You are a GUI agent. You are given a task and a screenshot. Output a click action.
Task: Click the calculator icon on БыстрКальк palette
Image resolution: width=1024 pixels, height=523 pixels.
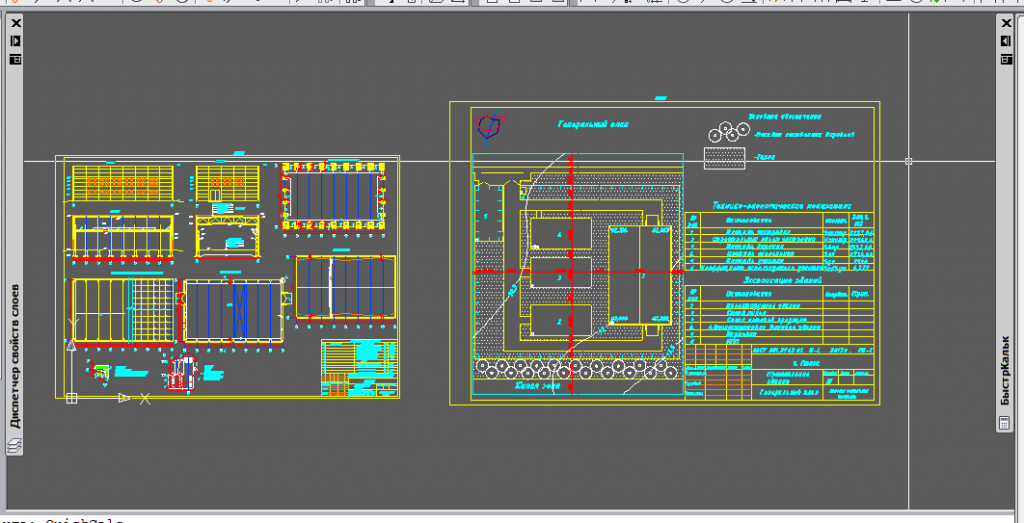point(1004,424)
